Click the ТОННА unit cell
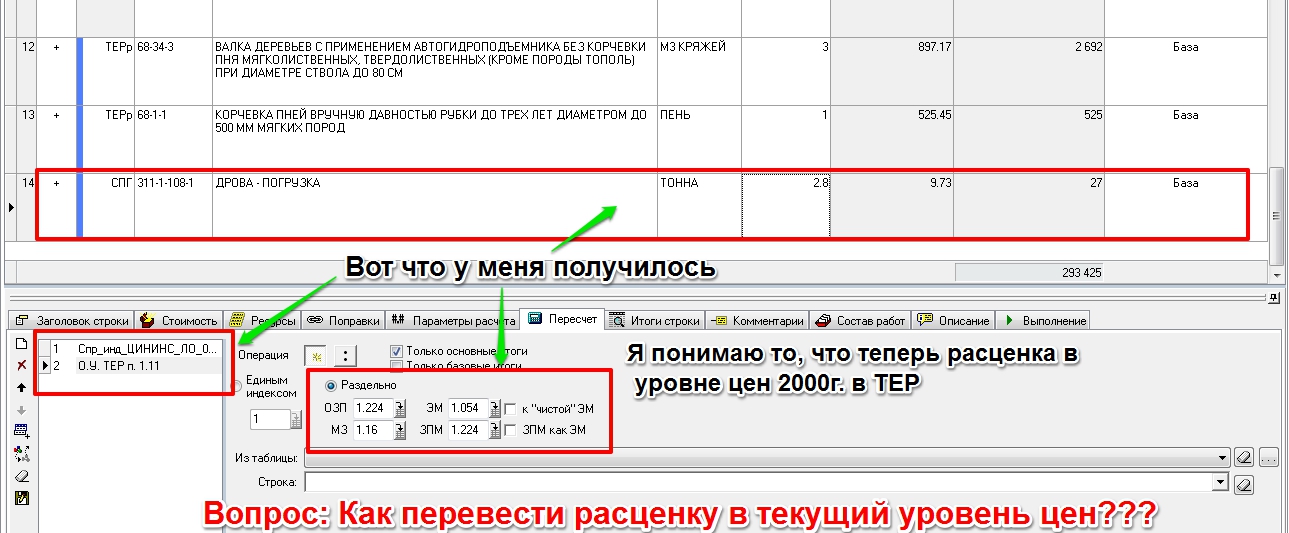 pos(698,206)
